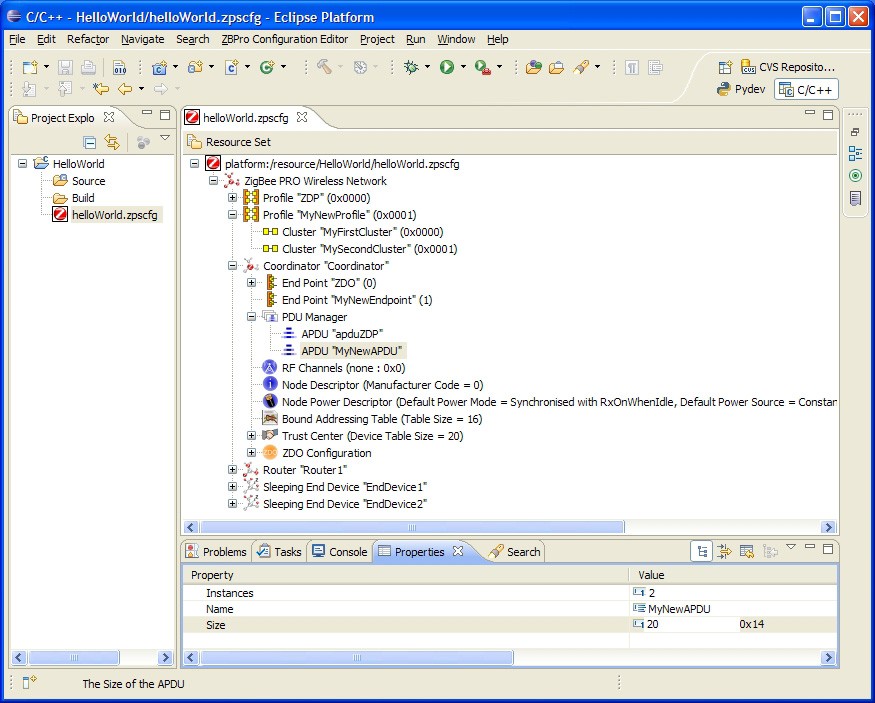Click the Save icon in the toolbar
The image size is (875, 703).
(65, 67)
